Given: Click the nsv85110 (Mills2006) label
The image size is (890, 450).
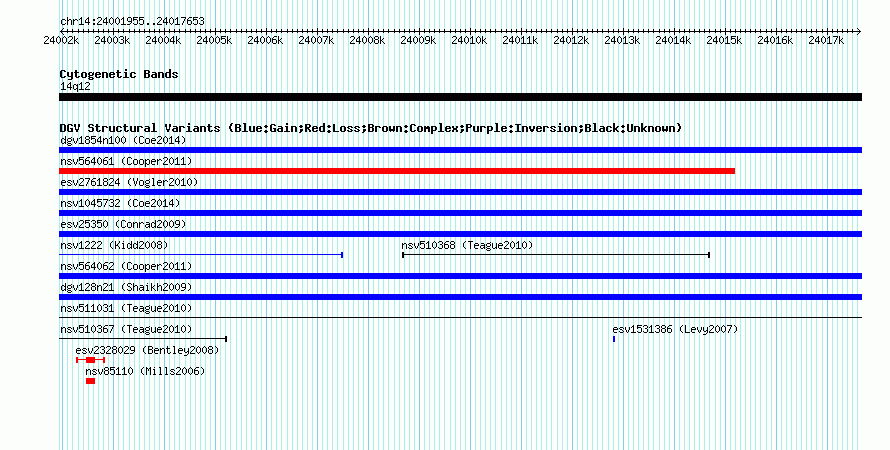Looking at the screenshot, I should click(145, 371).
